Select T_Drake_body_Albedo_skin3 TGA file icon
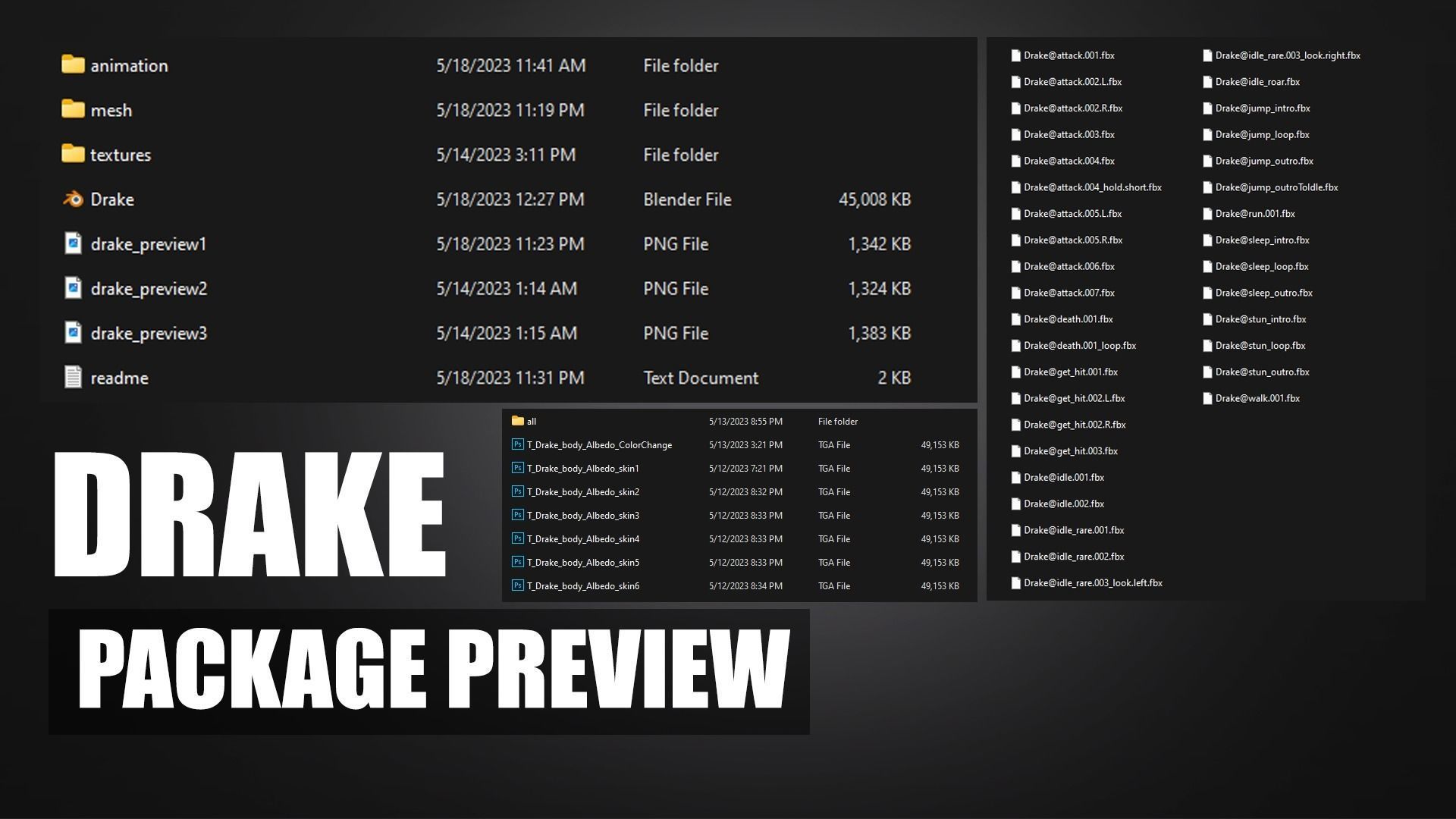 (x=518, y=515)
